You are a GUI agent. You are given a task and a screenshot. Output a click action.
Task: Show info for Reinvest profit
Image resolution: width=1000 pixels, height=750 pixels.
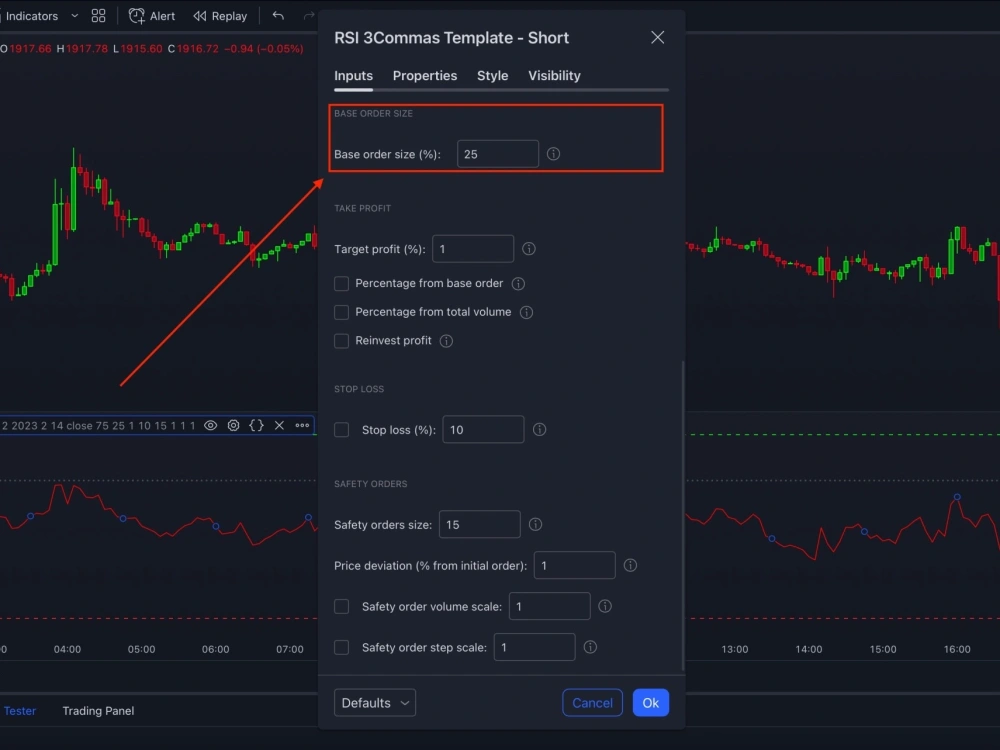[446, 341]
